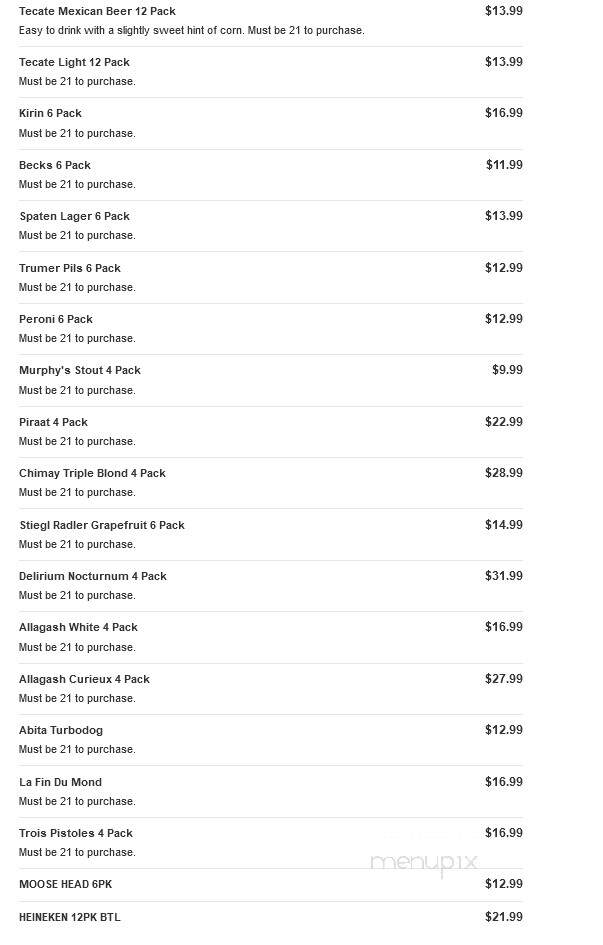Open the MOOSE HEAD 6PK item

[x=270, y=885]
